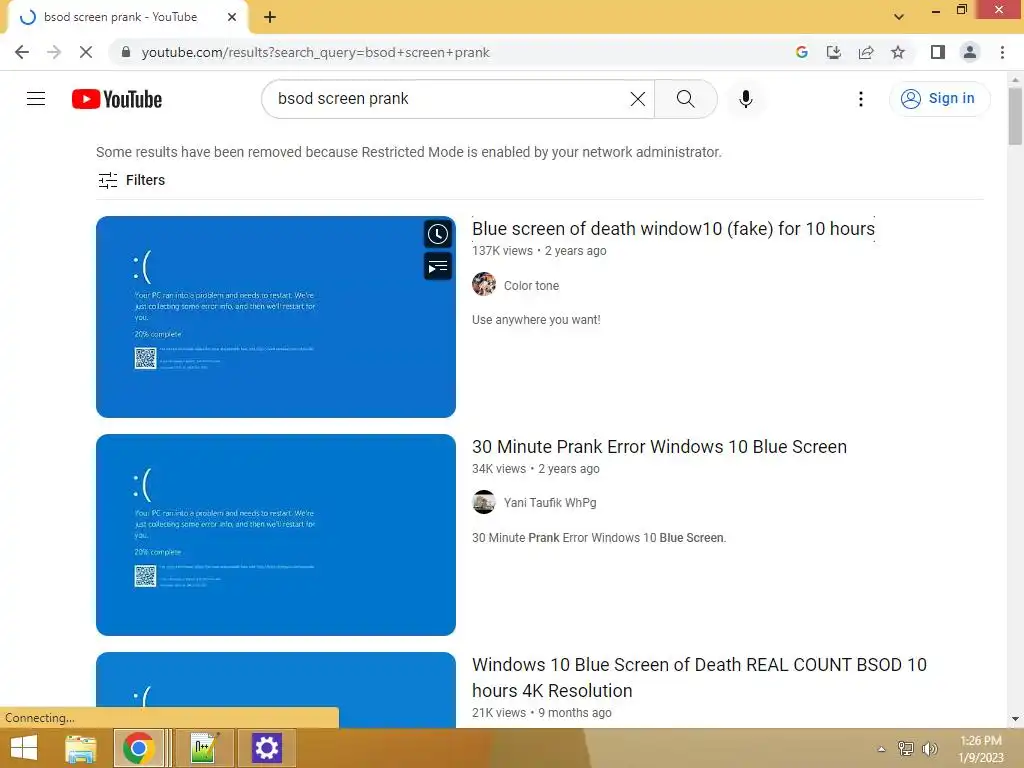Viewport: 1024px width, 768px height.
Task: Toggle the Chrome side panel
Action: [x=938, y=52]
